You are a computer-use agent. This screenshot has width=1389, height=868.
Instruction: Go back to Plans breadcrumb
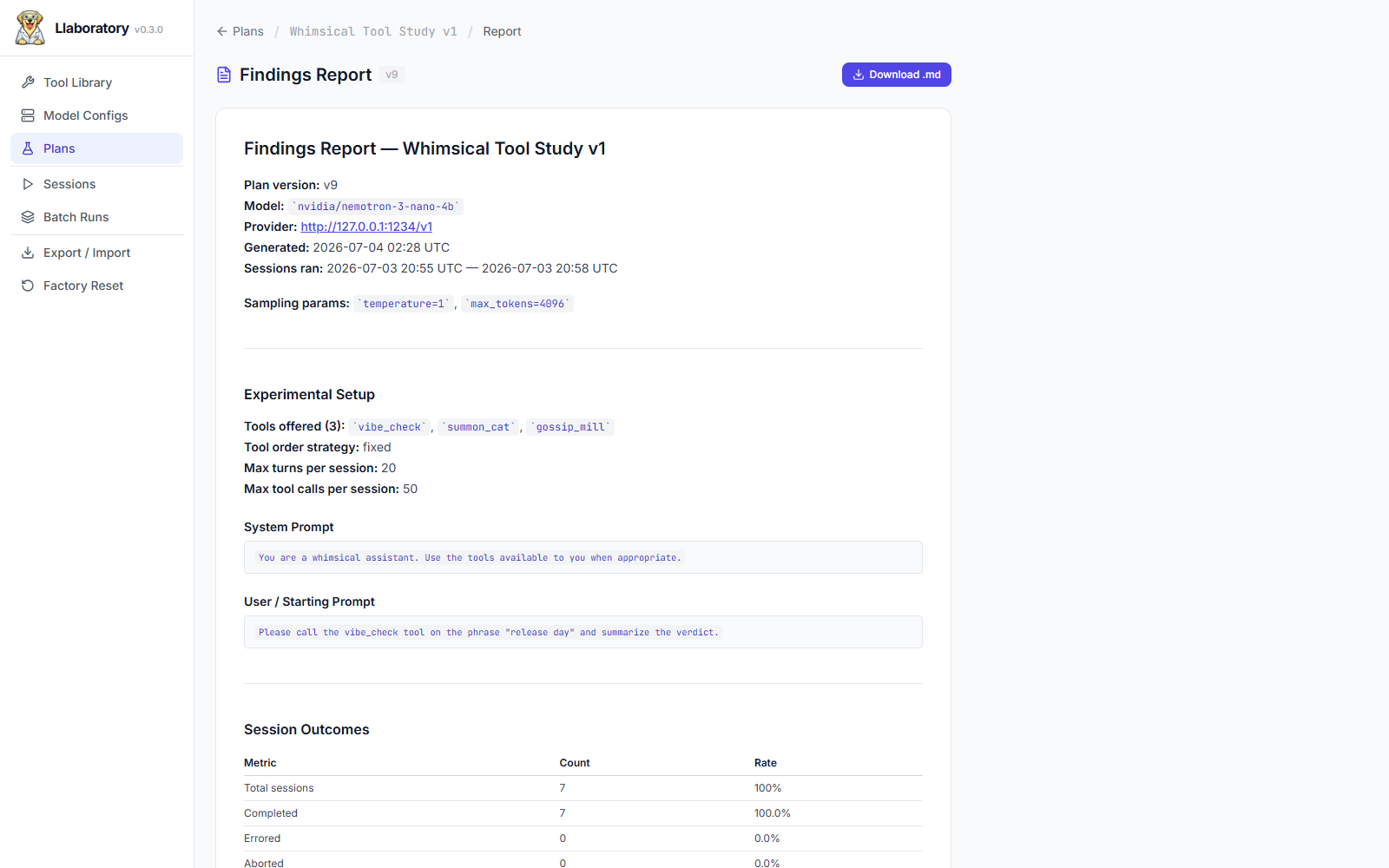click(240, 31)
